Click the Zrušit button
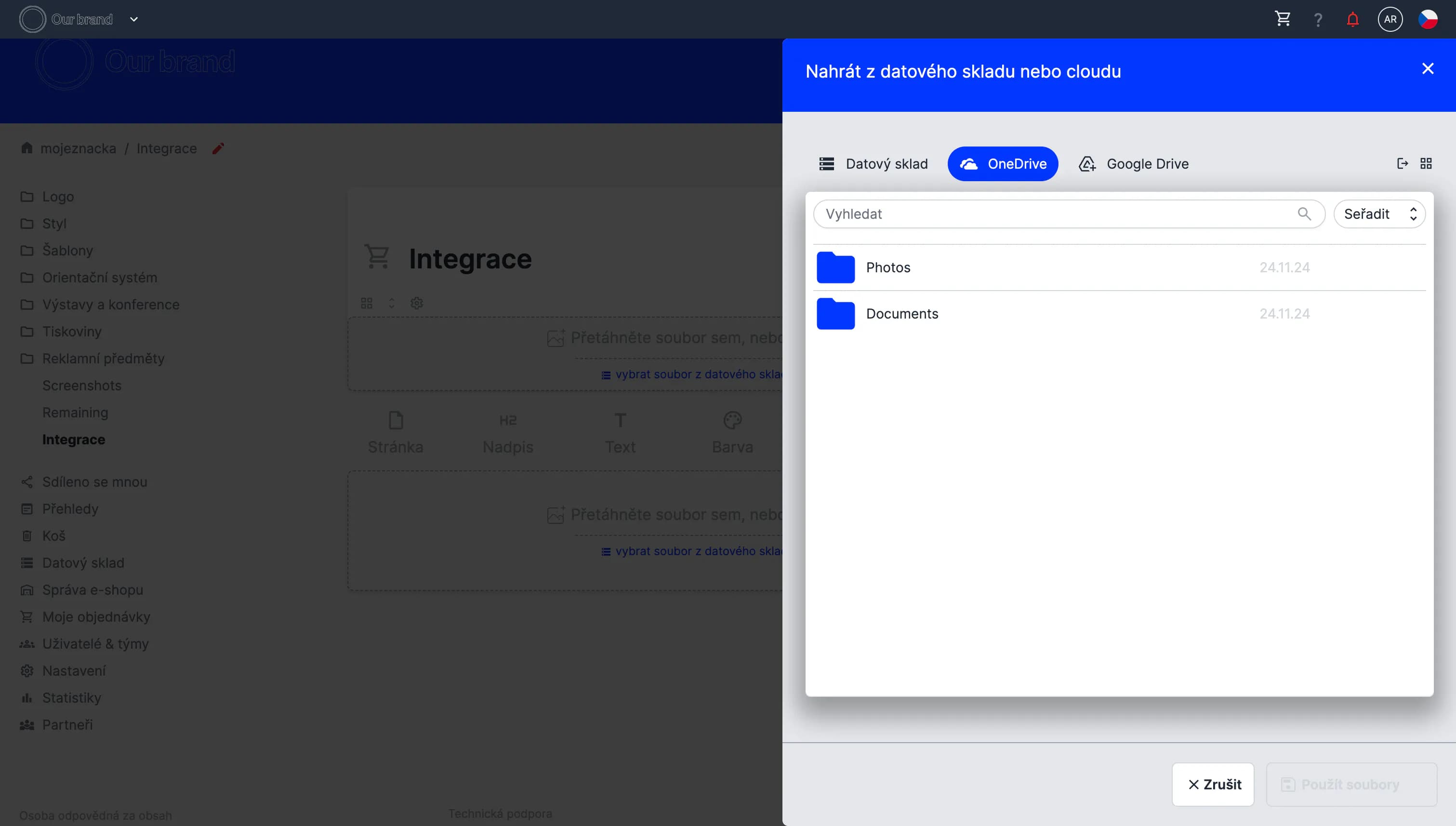Screen dimensions: 1456x826 click(x=1213, y=784)
